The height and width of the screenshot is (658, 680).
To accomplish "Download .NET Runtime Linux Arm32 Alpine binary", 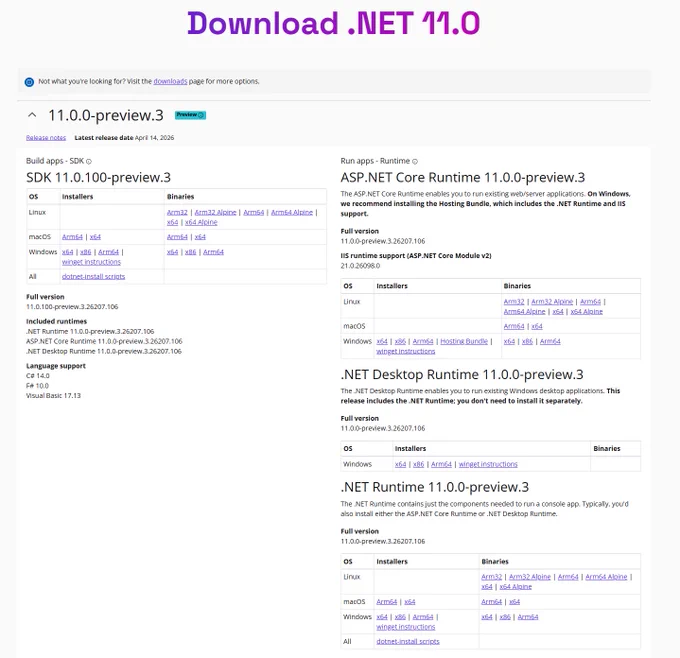I will pos(530,577).
